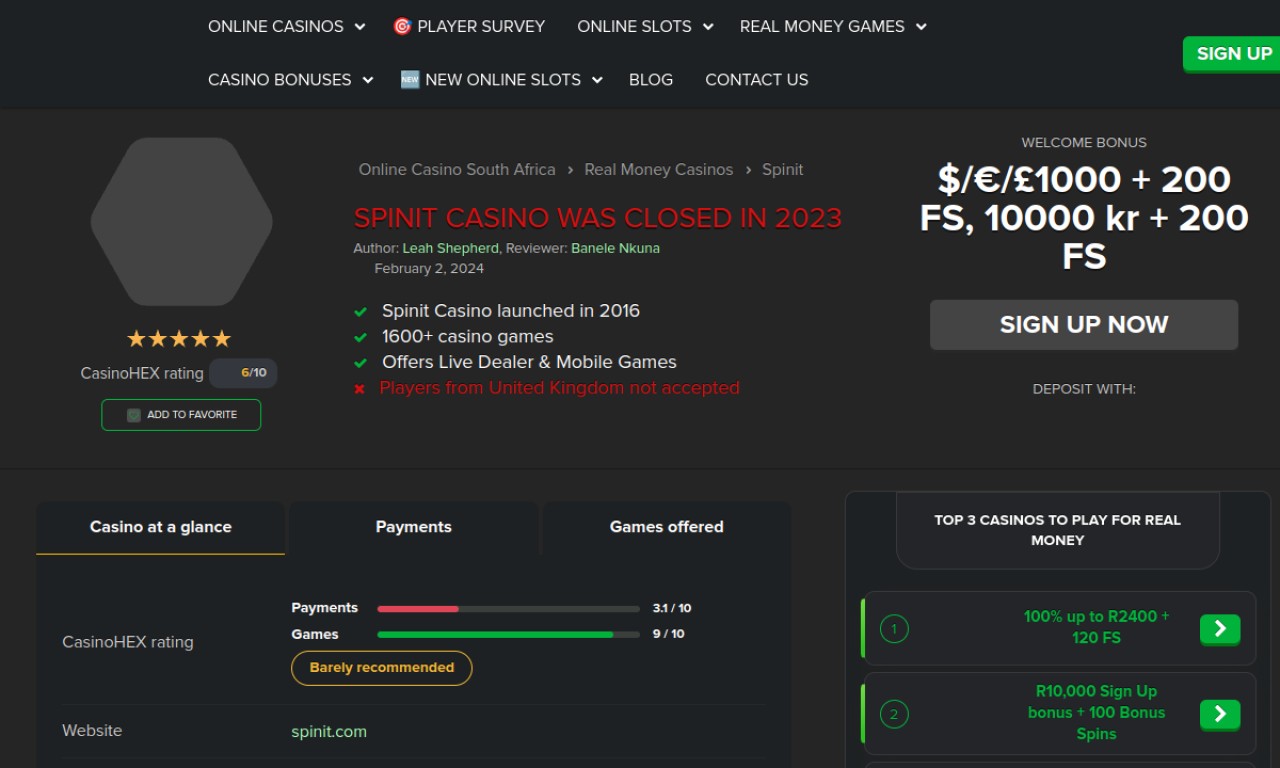Viewport: 1280px width, 768px height.
Task: Select the R10,000 Sign Up bonus offer
Action: pyautogui.click(x=1096, y=713)
